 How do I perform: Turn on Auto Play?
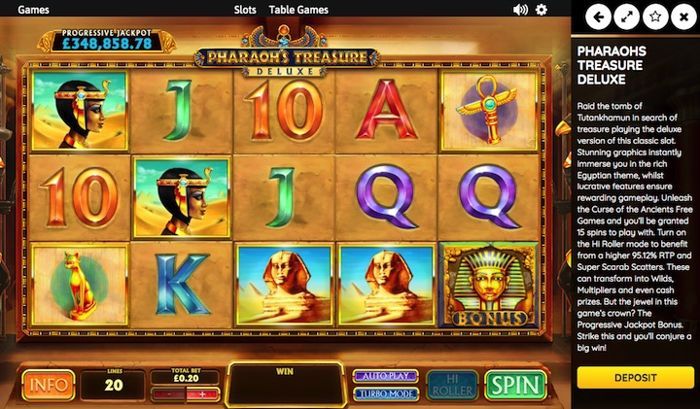coord(386,376)
